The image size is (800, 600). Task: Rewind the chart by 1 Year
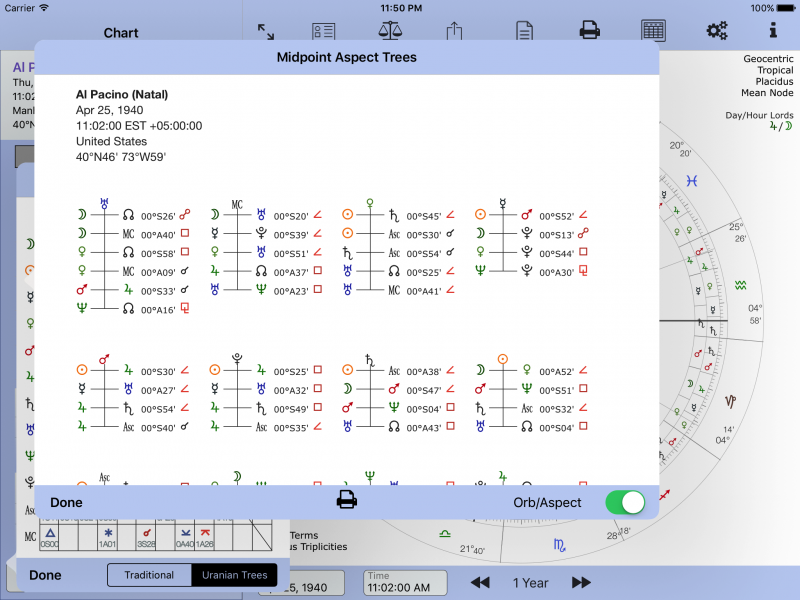click(x=480, y=582)
